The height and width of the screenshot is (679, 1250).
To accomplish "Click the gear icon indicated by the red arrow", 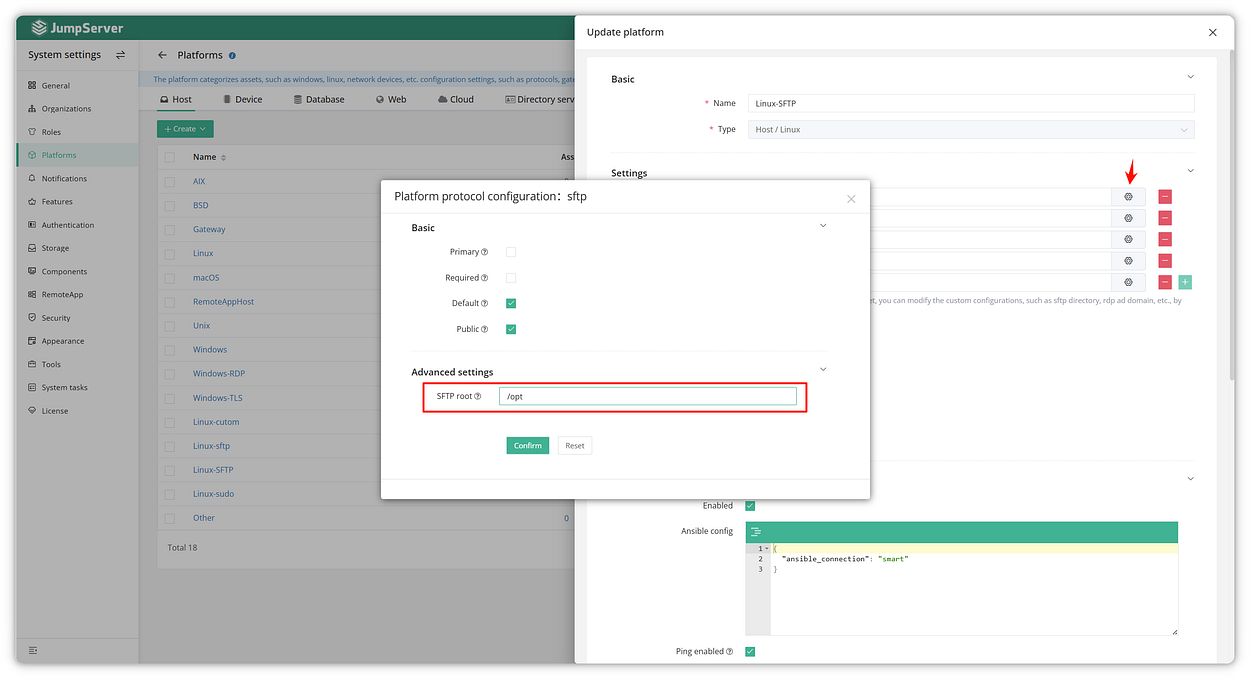I will click(x=1128, y=198).
